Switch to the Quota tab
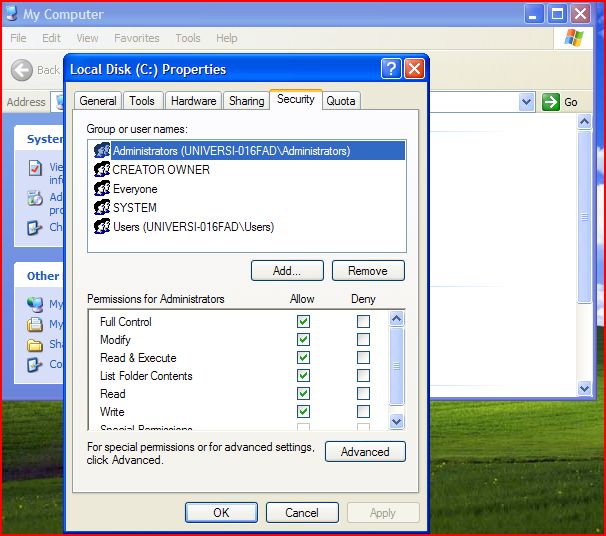Viewport: 606px width, 536px height. [340, 101]
